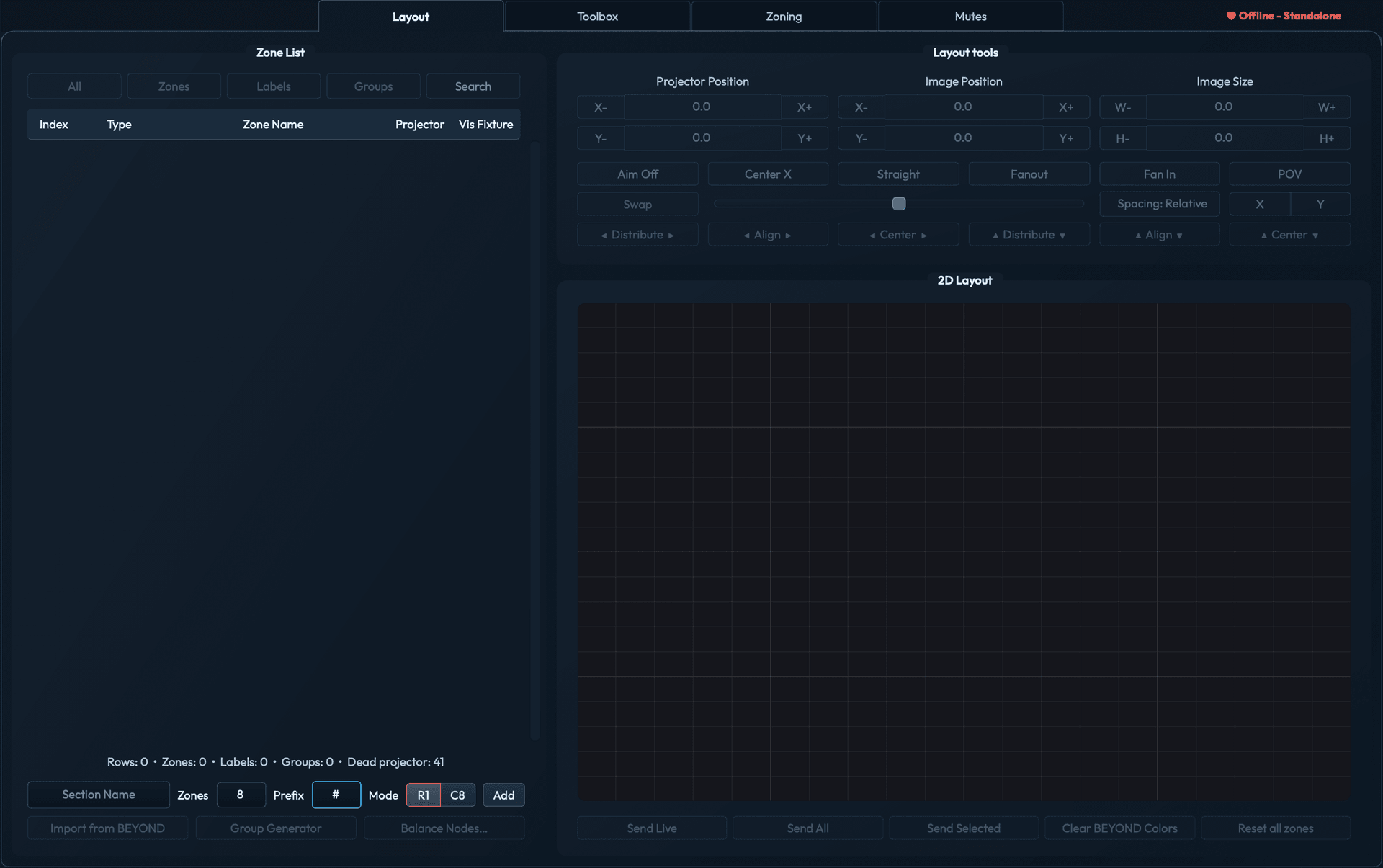Click the Section Name input field
The image size is (1383, 868).
point(99,795)
